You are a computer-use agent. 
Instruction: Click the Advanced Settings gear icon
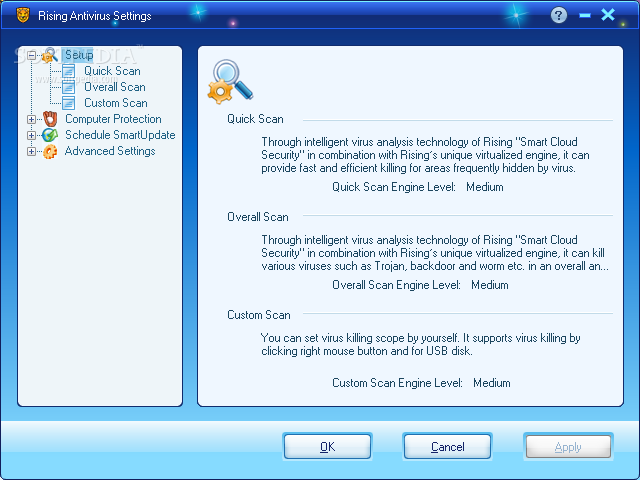point(50,151)
